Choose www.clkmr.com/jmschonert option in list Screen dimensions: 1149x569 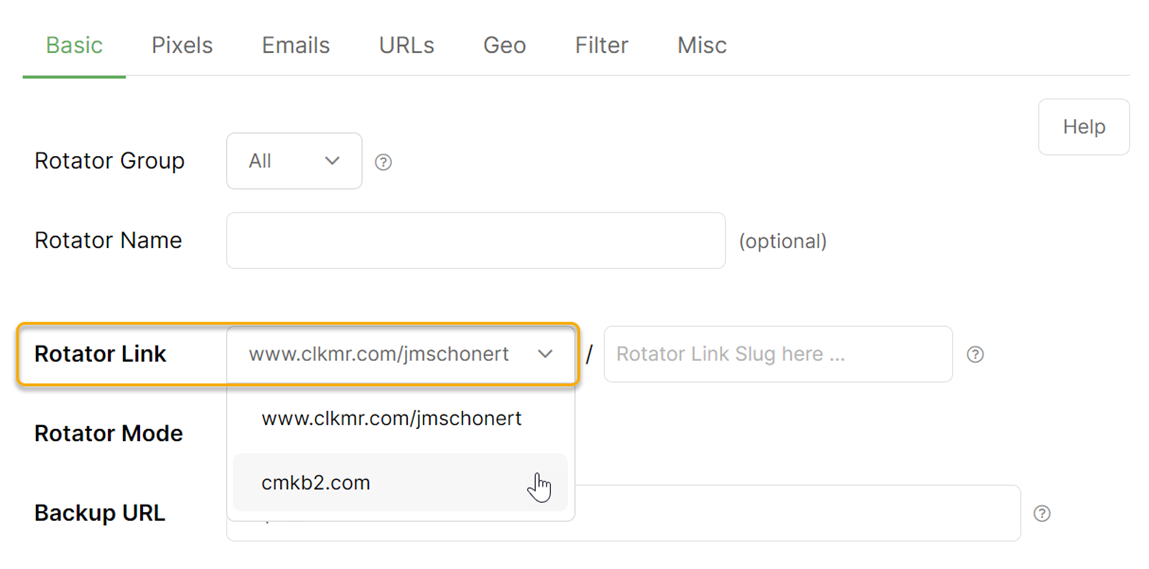click(392, 419)
